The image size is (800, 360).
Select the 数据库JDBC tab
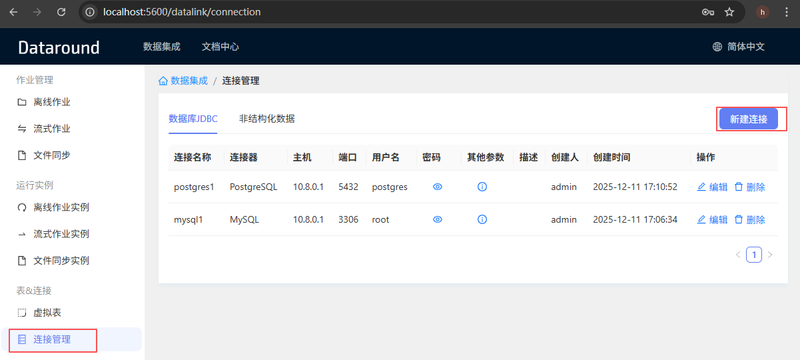tap(193, 119)
